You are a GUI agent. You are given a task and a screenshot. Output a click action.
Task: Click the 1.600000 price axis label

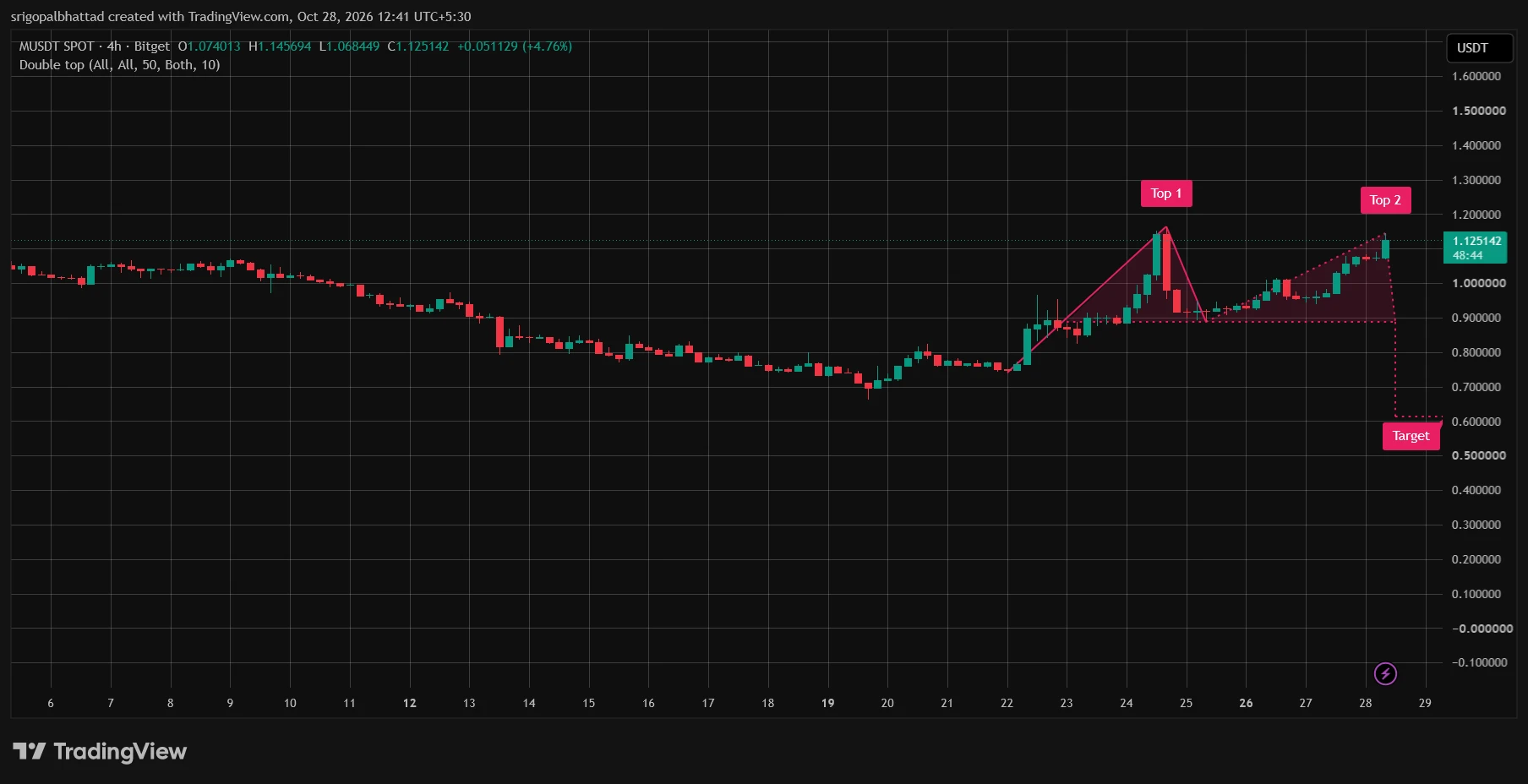tap(1476, 76)
